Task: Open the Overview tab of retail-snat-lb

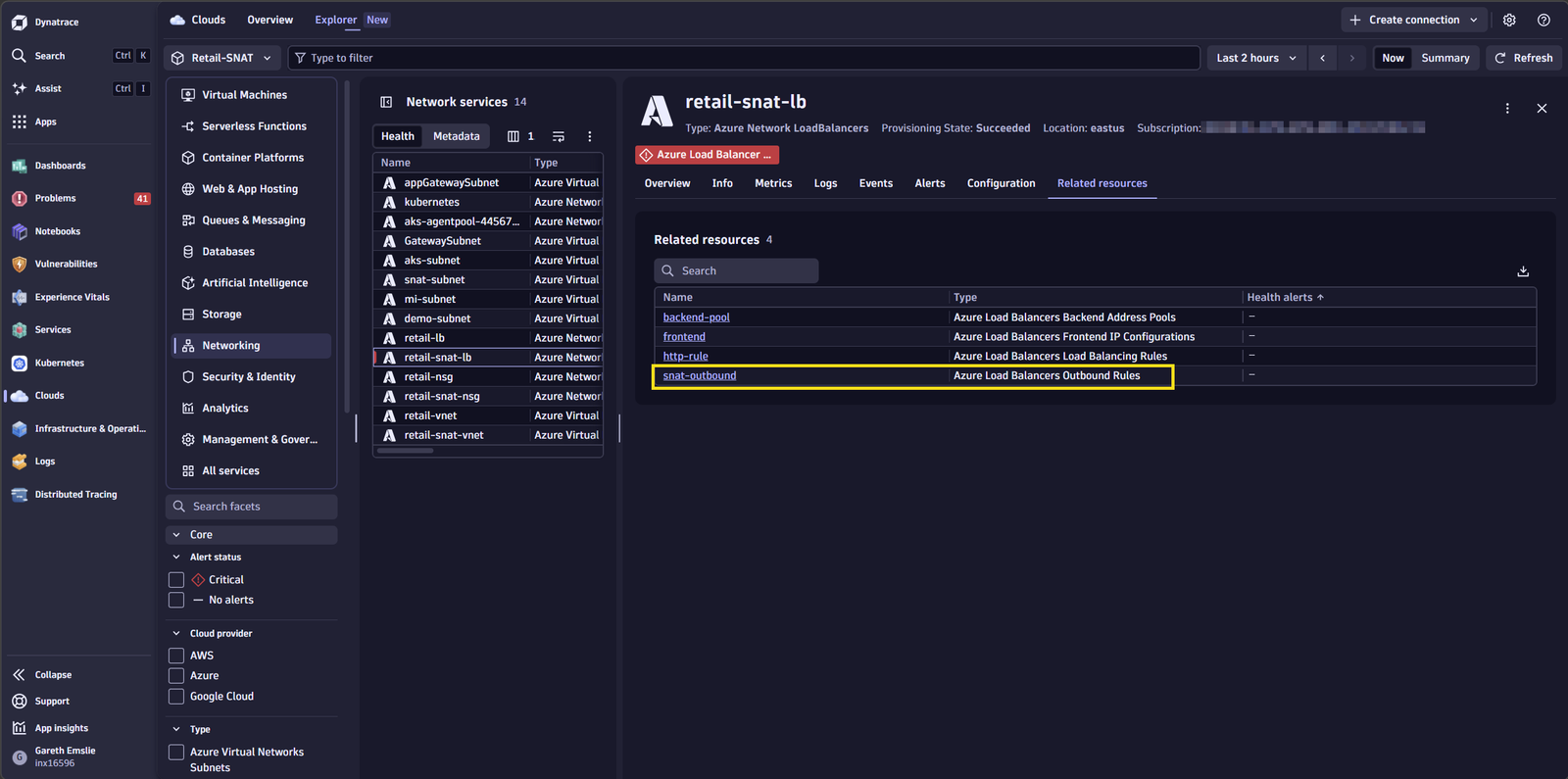Action: click(x=667, y=183)
